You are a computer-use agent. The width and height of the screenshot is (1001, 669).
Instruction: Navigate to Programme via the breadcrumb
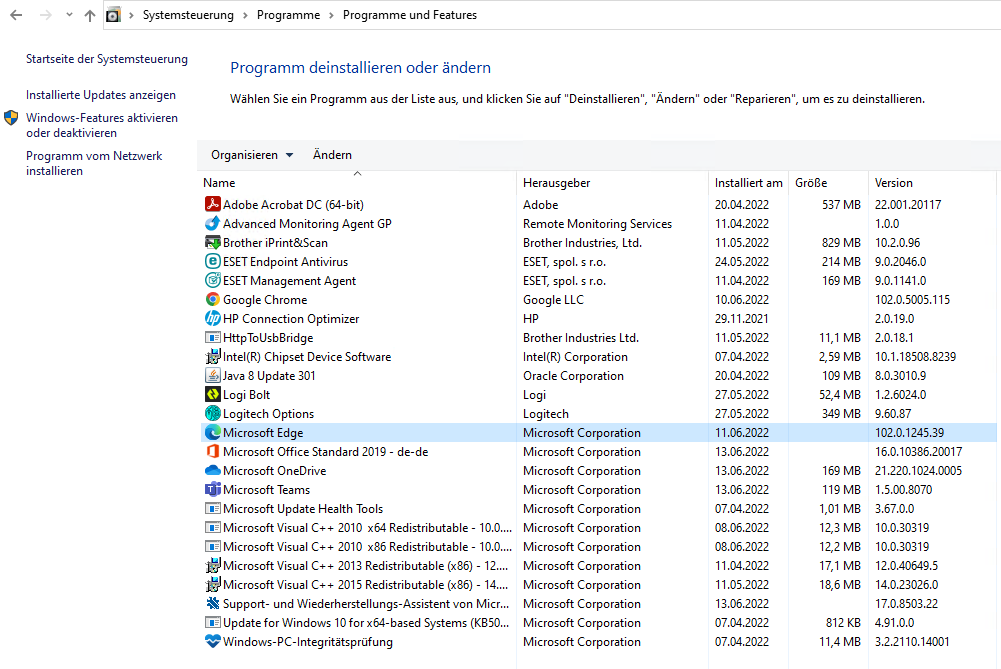tap(285, 14)
